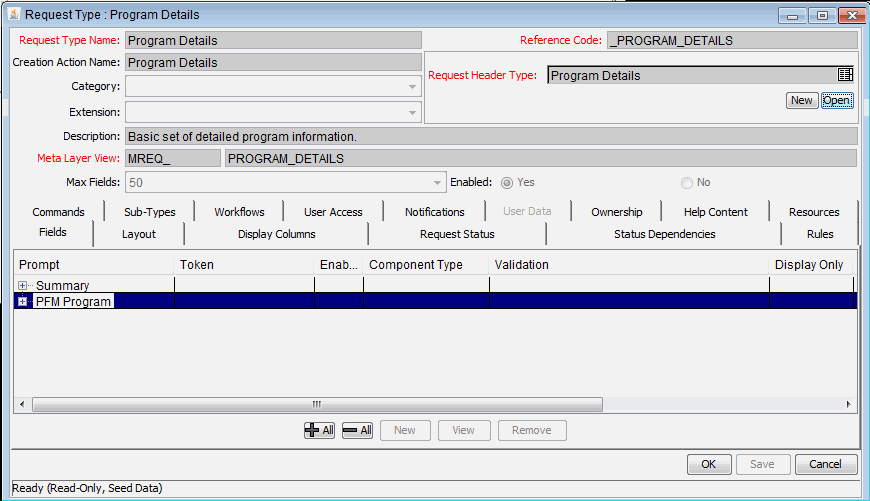The height and width of the screenshot is (501, 870).
Task: Expand the PFM Program tree node
Action: click(x=23, y=301)
